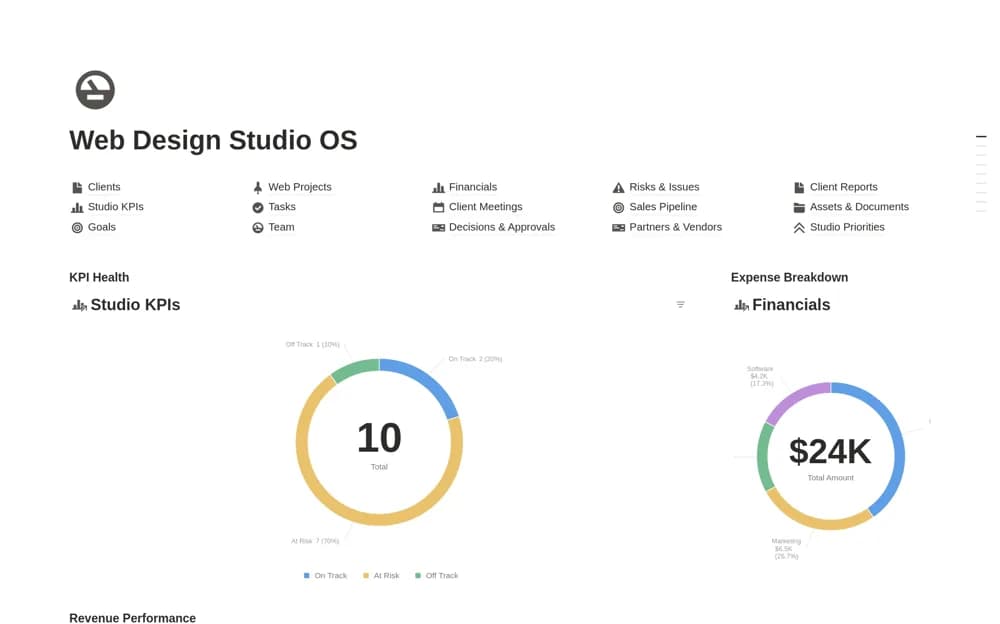Open the Goals page link
This screenshot has width=1000, height=624.
pyautogui.click(x=102, y=227)
